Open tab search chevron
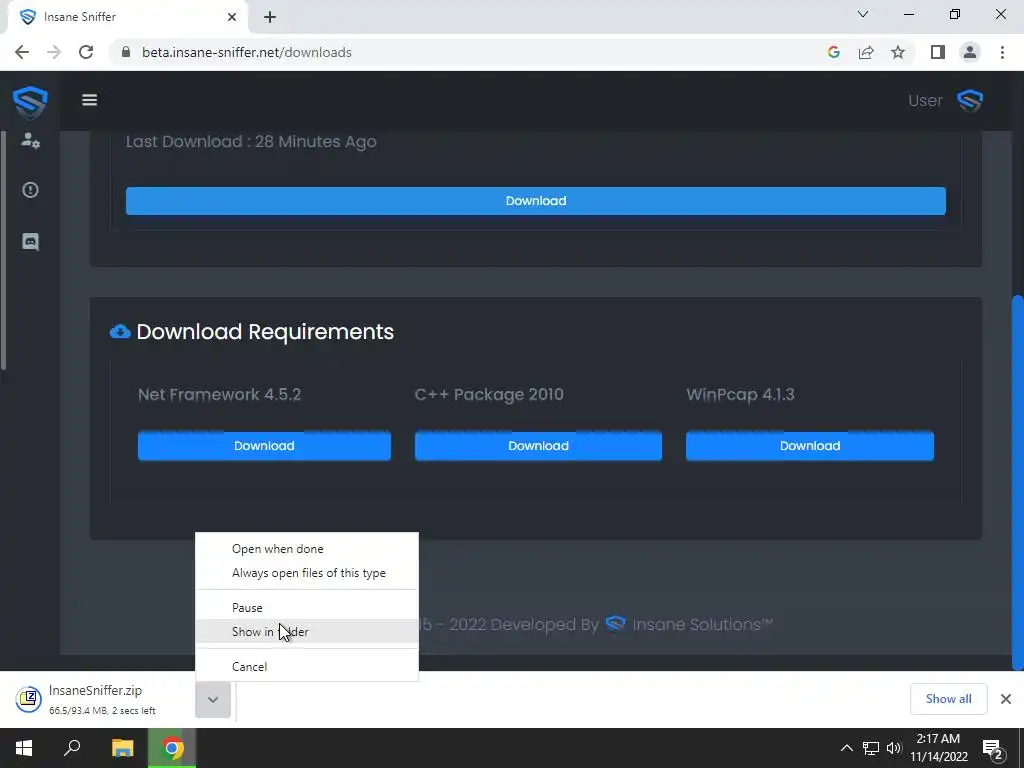 click(863, 14)
